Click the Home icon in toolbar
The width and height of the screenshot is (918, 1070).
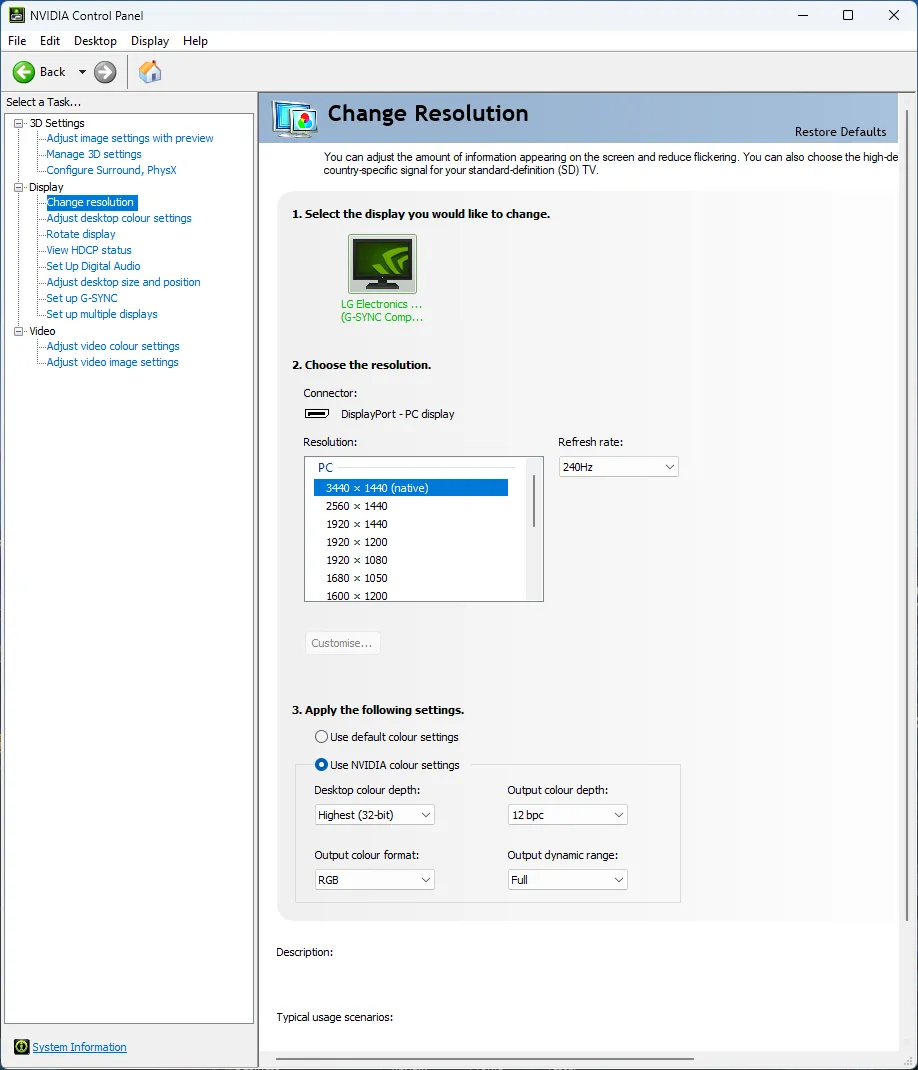pos(150,72)
